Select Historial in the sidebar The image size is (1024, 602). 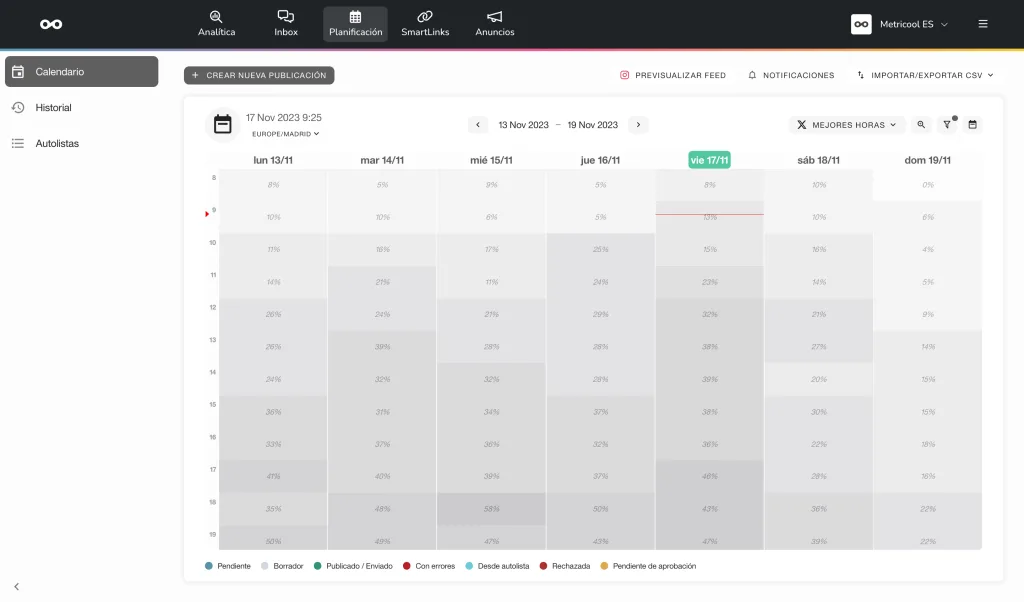pos(53,107)
